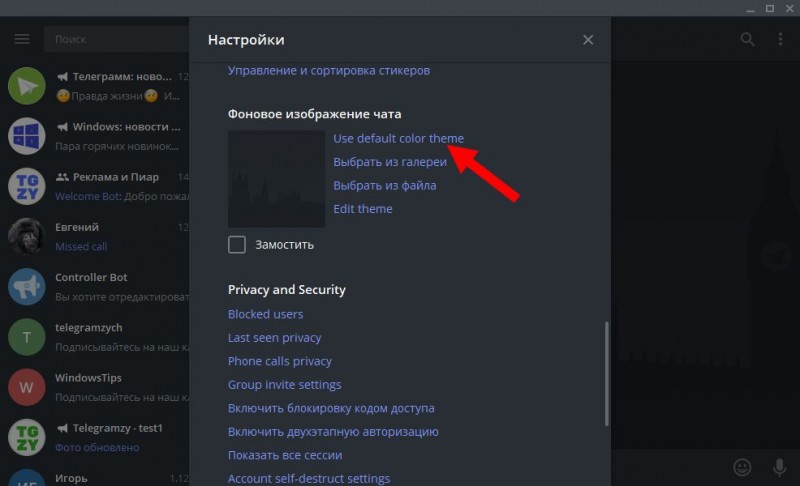Viewport: 800px width, 486px height.
Task: Click Missed call under Евгений
Action: [x=81, y=247]
